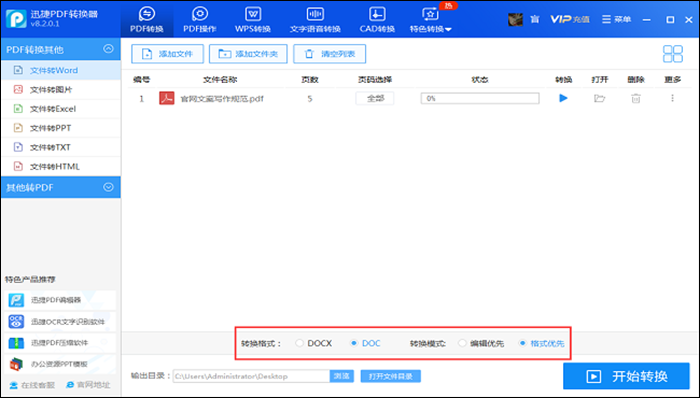Expand the 特色转换 dropdown tab

click(x=431, y=20)
